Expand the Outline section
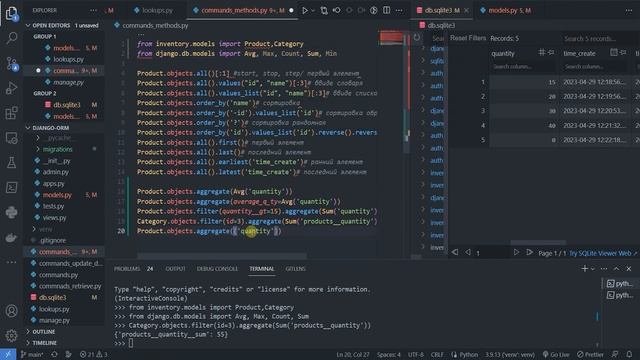The image size is (640, 360). pyautogui.click(x=28, y=331)
